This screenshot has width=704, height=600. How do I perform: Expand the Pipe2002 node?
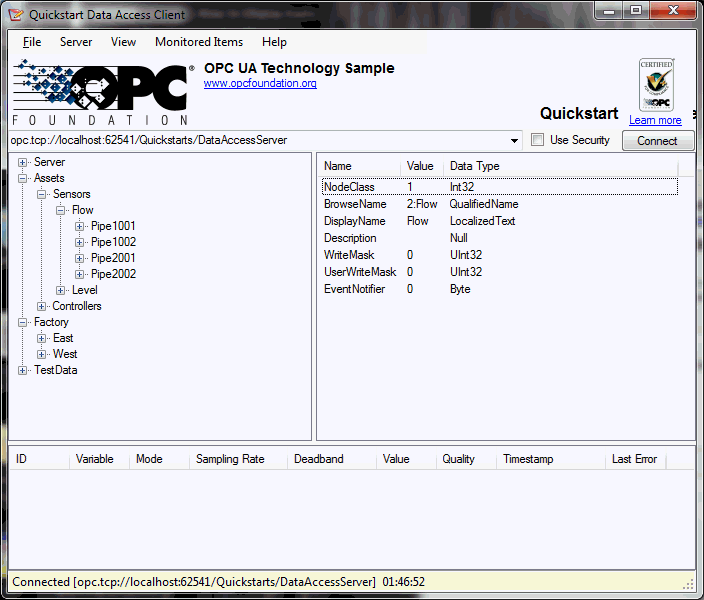(79, 274)
